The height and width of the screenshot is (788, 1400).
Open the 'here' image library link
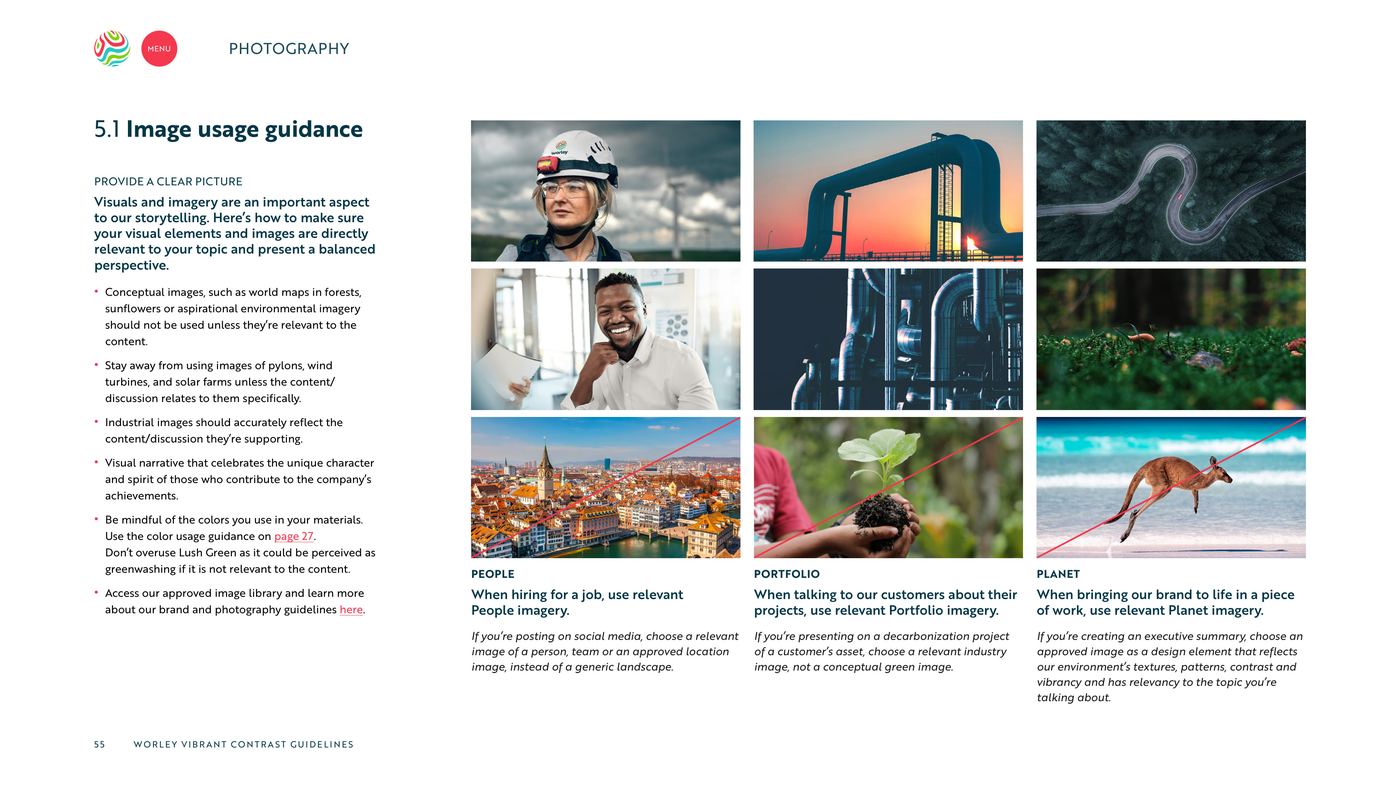351,610
